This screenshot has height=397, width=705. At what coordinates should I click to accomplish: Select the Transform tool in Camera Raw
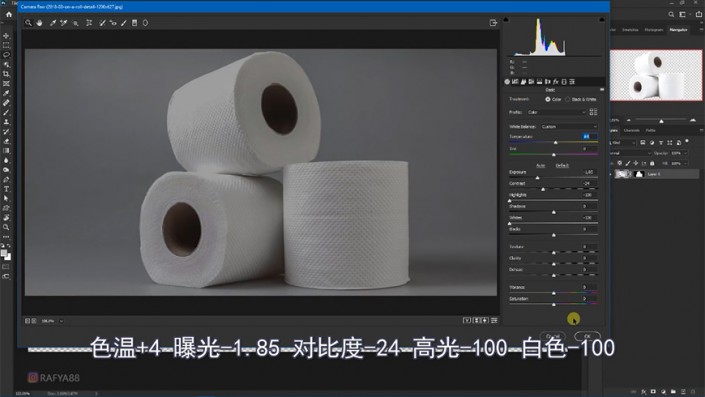89,23
